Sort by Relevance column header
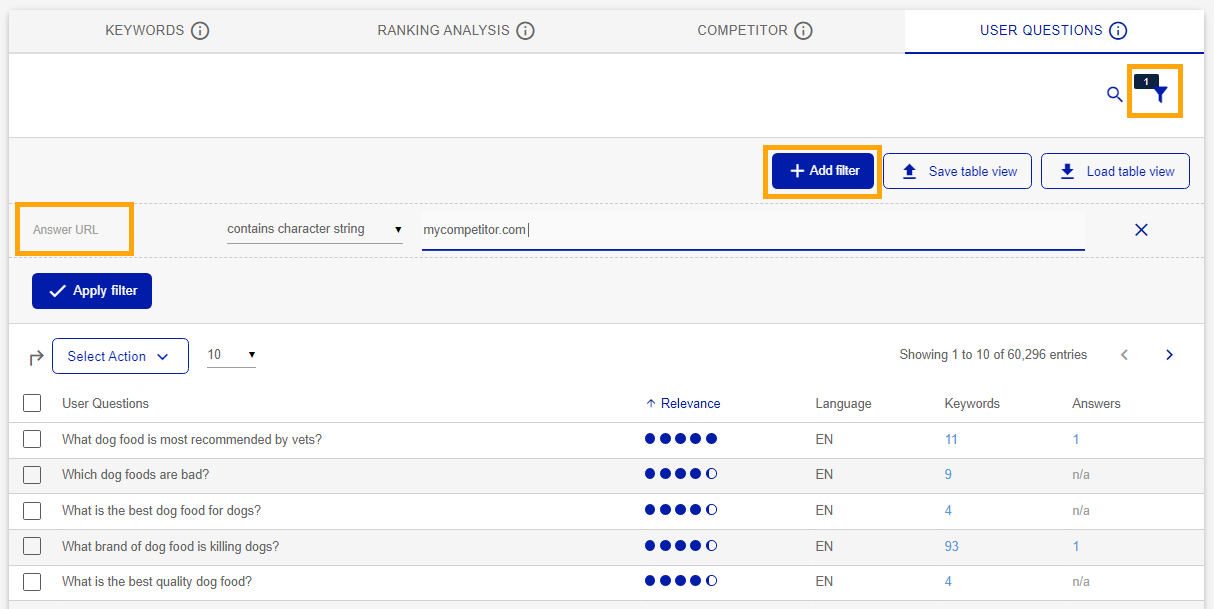1214x609 pixels. coord(683,404)
